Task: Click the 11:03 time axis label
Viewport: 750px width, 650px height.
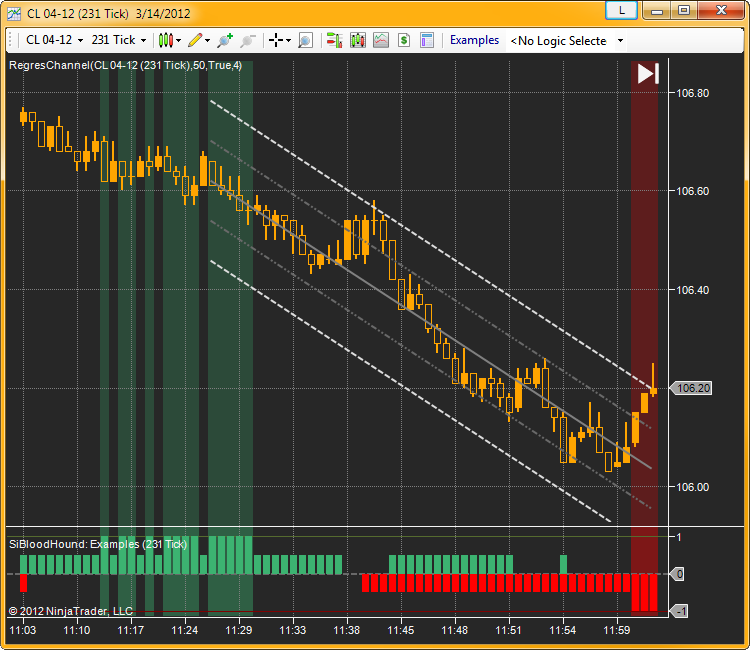Action: pyautogui.click(x=23, y=630)
